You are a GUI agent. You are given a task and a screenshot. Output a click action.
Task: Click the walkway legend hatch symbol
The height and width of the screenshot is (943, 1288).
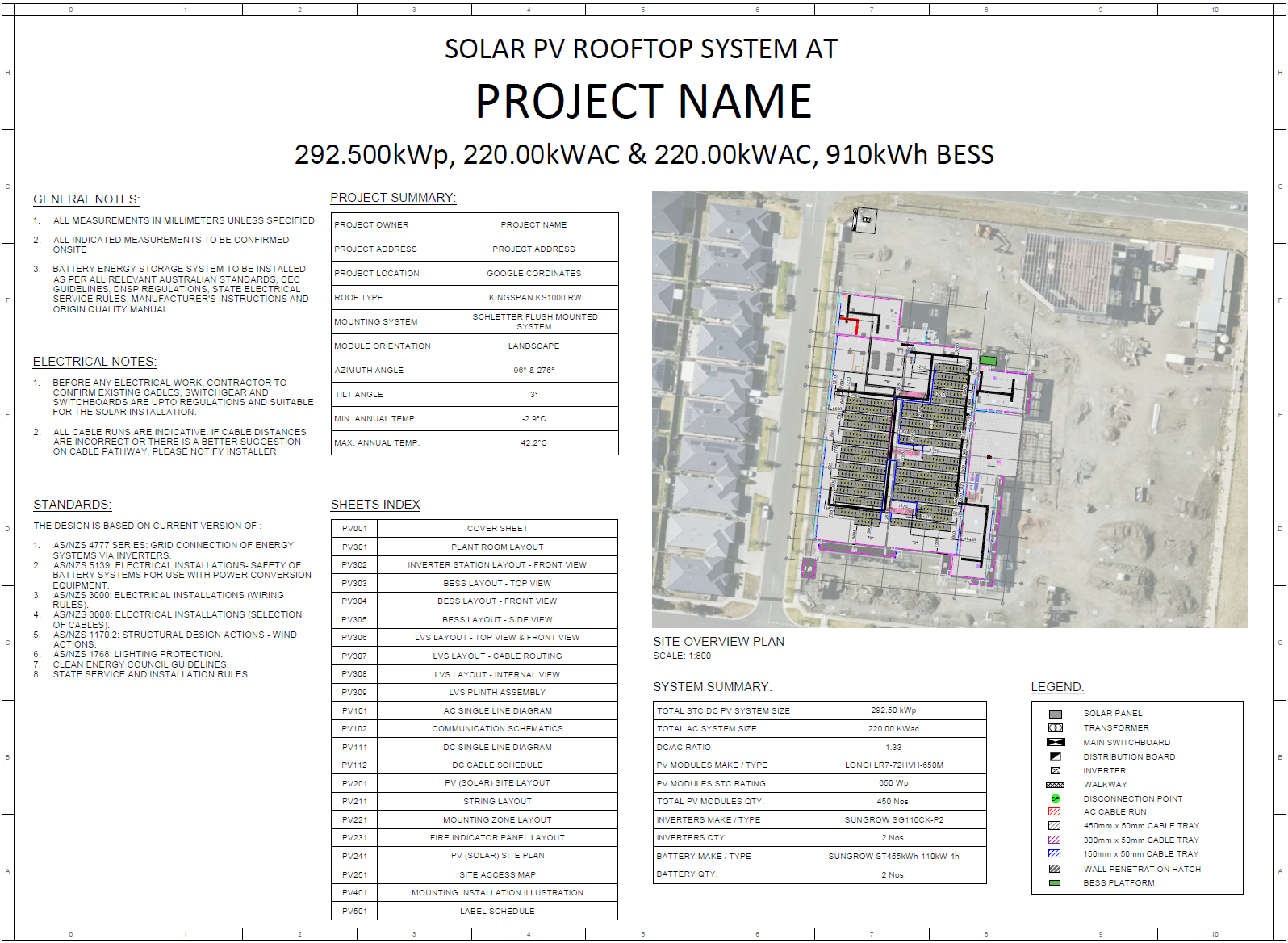[x=1055, y=785]
